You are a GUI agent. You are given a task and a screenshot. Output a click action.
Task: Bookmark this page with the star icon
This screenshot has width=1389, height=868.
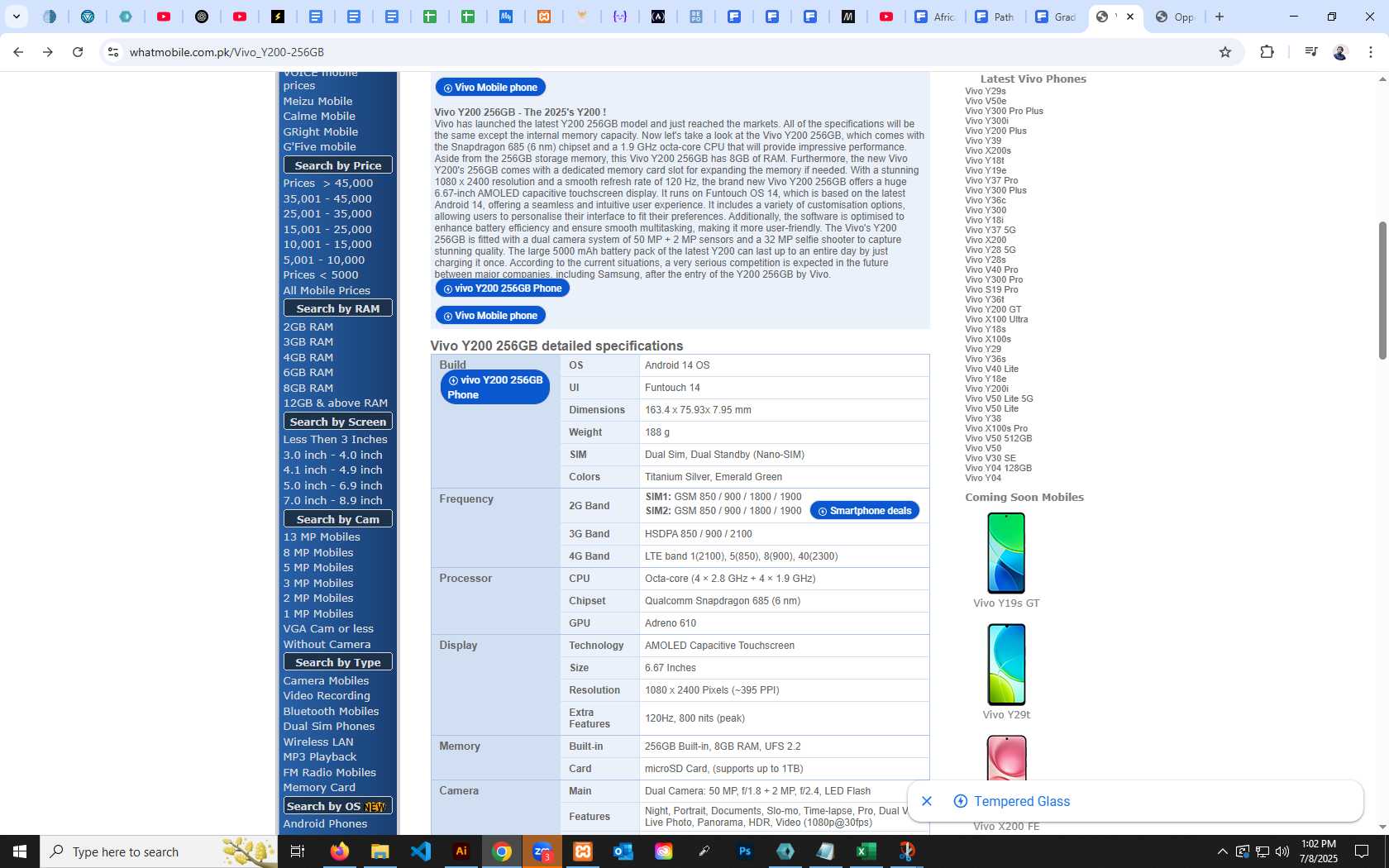tap(1225, 52)
